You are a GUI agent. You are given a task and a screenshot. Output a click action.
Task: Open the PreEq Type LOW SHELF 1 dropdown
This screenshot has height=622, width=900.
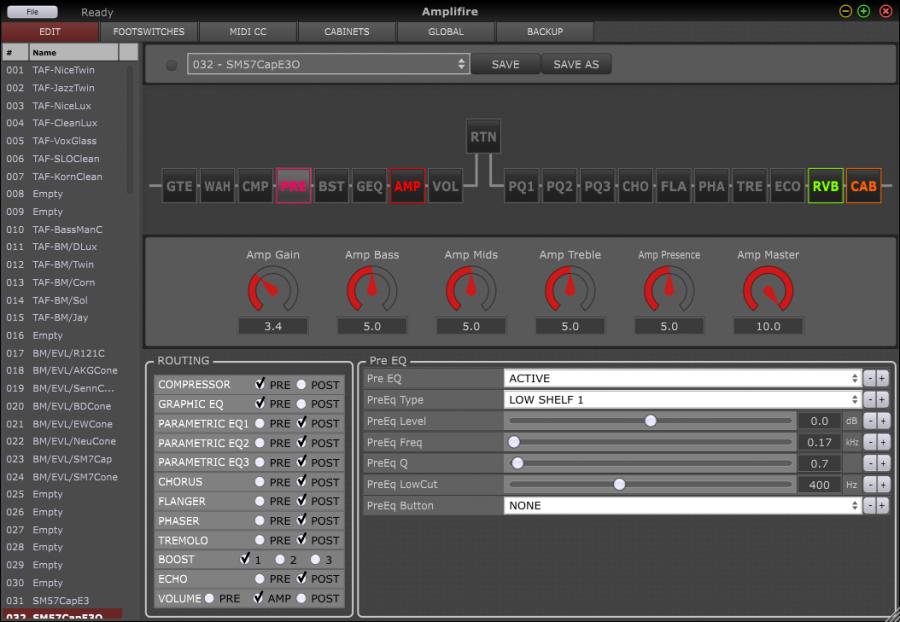(682, 399)
